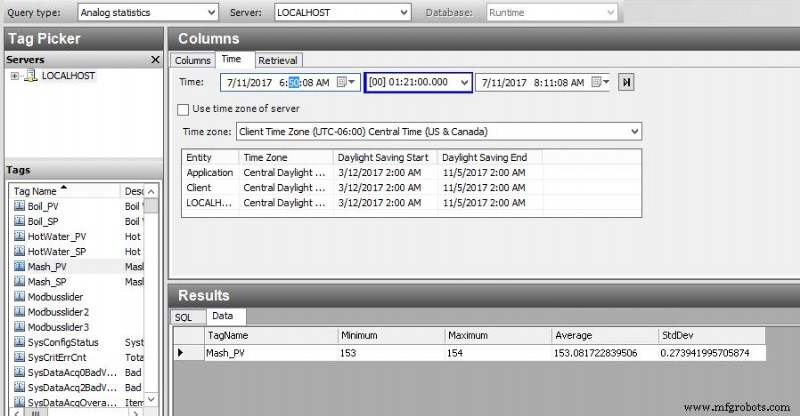Switch to the SQL results tab
Image resolution: width=800 pixels, height=416 pixels.
click(x=183, y=317)
